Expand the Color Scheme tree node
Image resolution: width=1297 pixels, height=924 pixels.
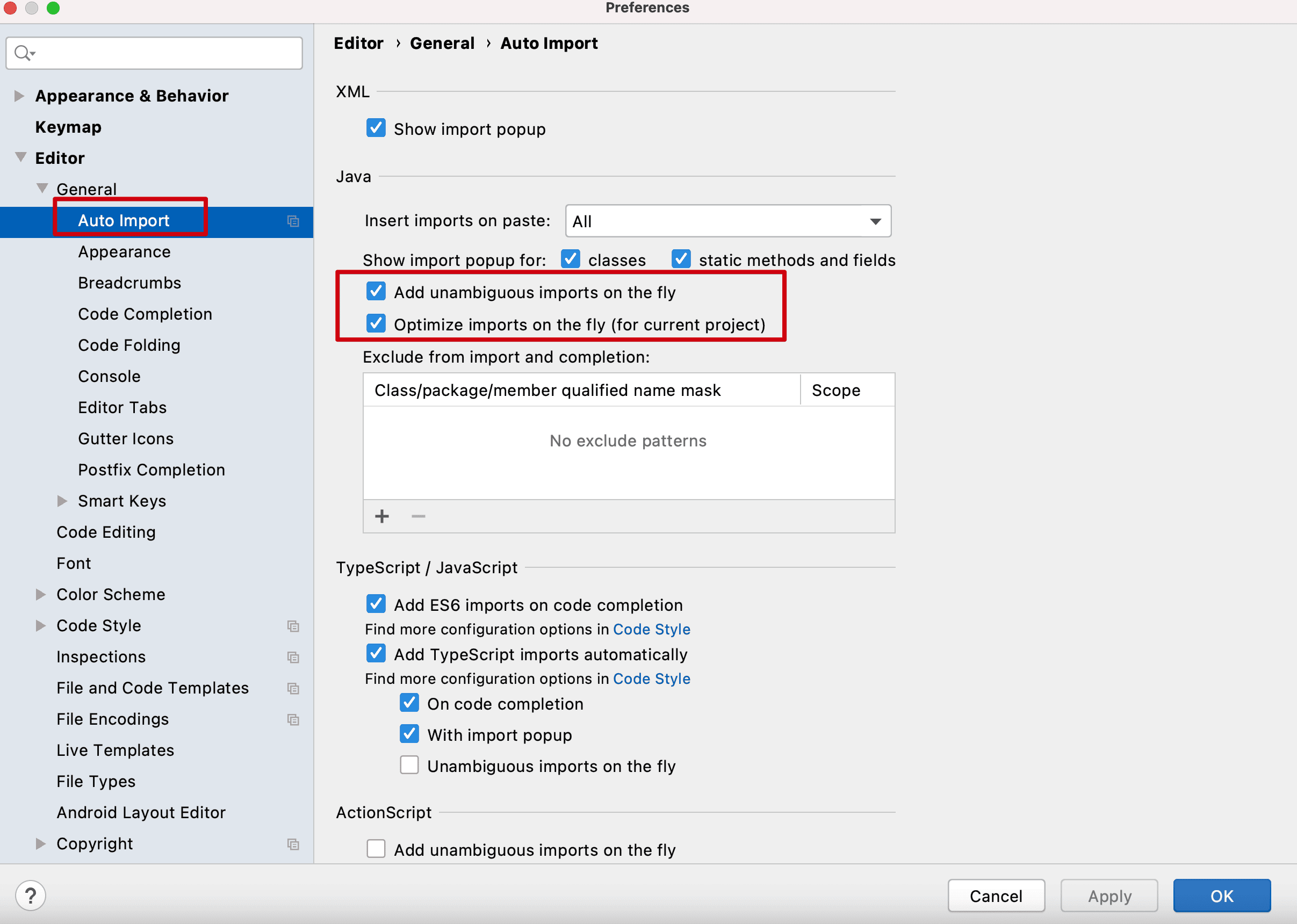40,595
